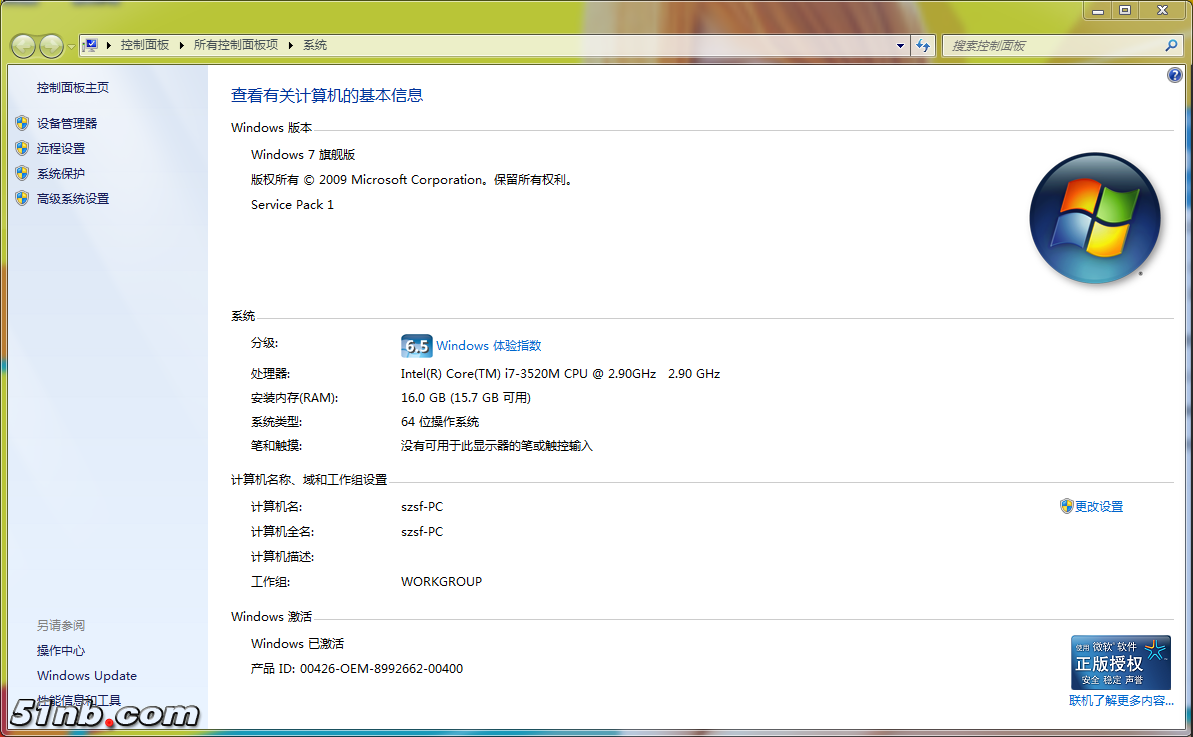Open 控制面板主页 in the left pane
This screenshot has height=737, width=1193.
click(x=73, y=88)
